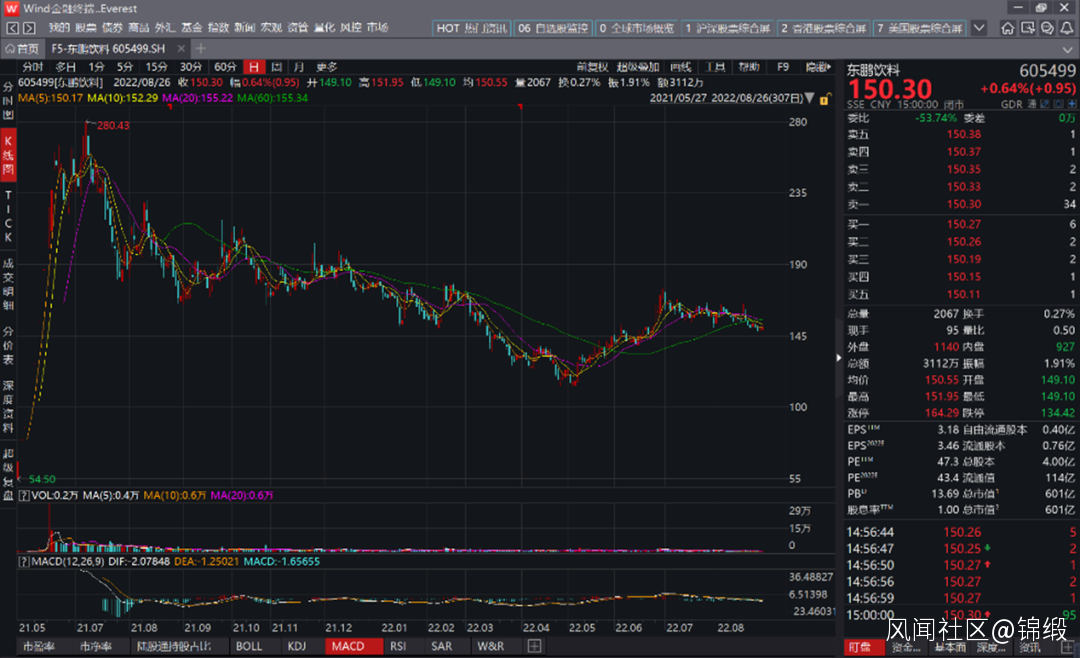Viewport: 1080px width, 658px height.
Task: Switch chart to 多日 multi-day view
Action: coord(65,67)
